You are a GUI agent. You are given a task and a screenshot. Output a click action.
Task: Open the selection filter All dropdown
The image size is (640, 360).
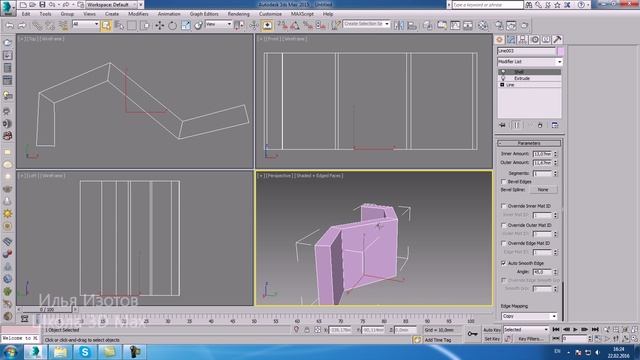tap(85, 24)
